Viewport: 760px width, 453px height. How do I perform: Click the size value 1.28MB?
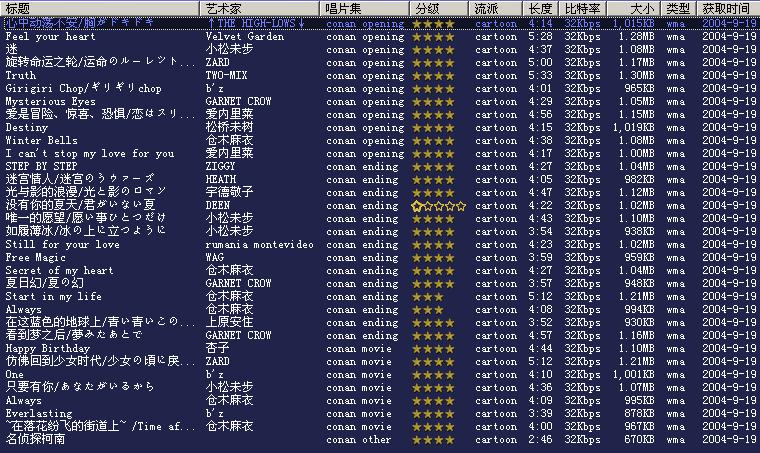pos(636,37)
